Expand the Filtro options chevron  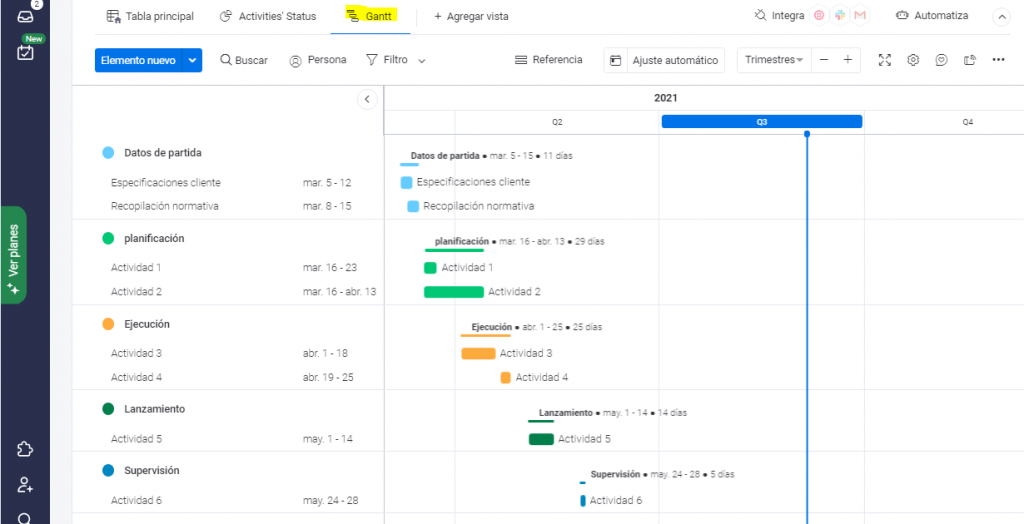pos(422,61)
